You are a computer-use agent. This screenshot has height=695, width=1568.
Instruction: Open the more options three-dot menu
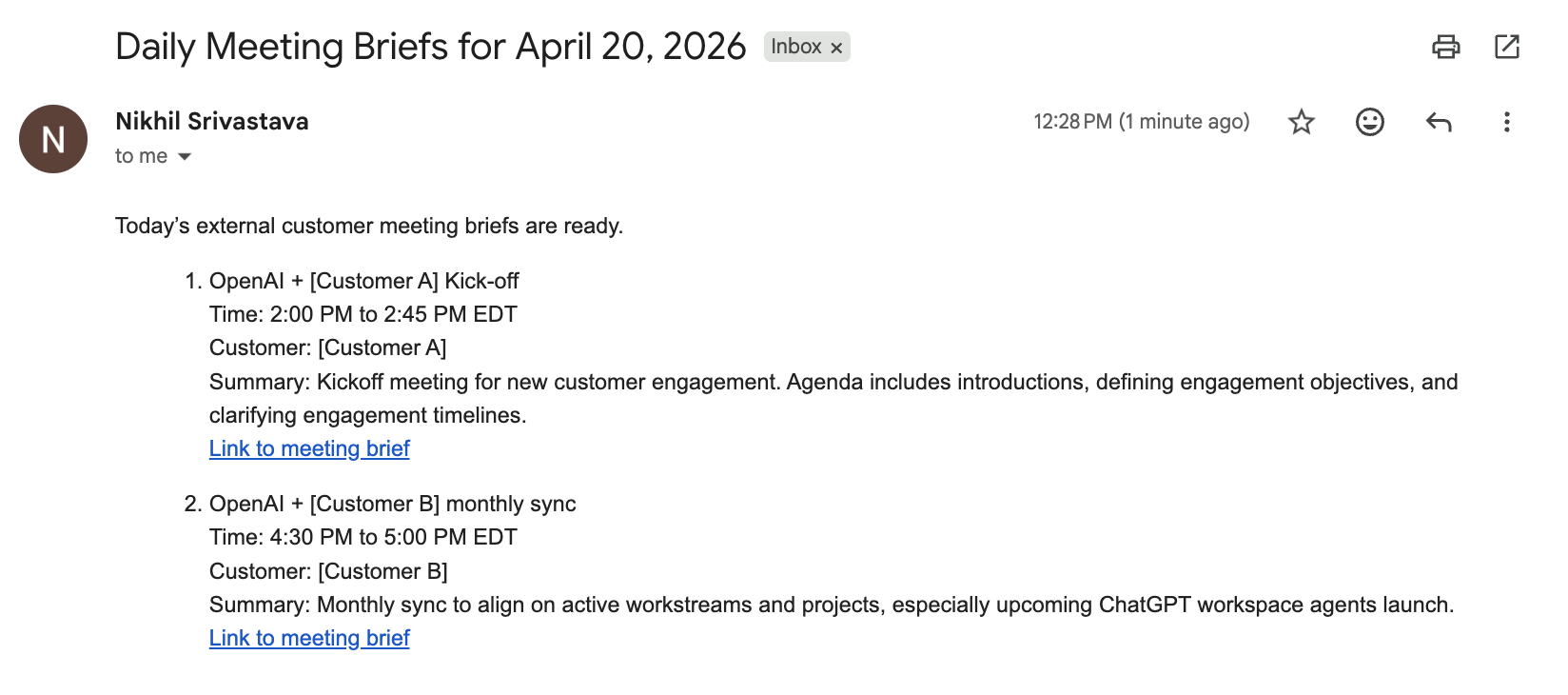point(1506,122)
